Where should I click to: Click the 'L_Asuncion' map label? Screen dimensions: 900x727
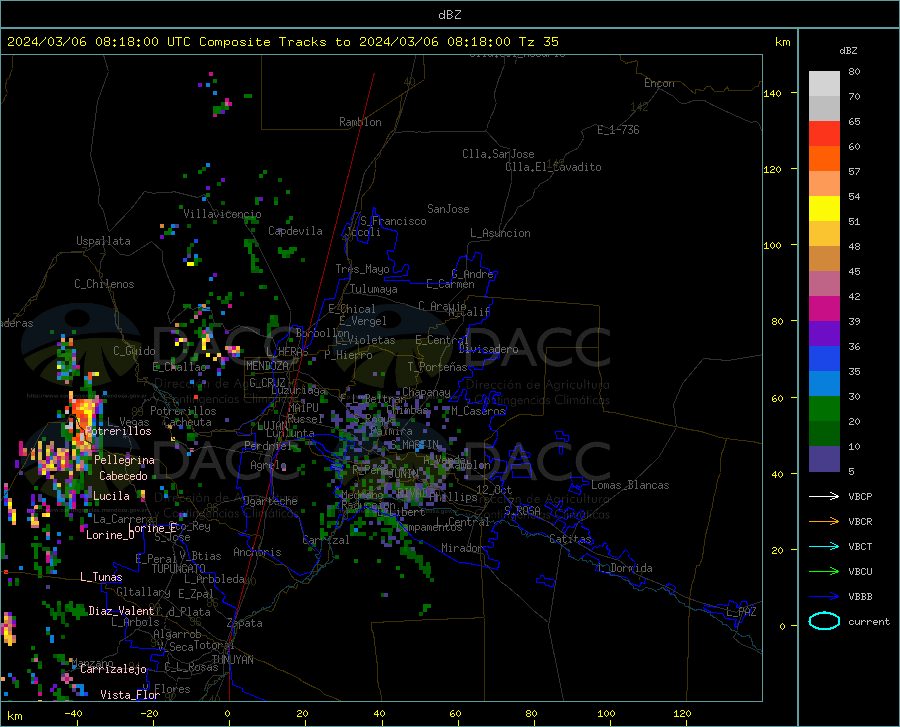tap(500, 233)
